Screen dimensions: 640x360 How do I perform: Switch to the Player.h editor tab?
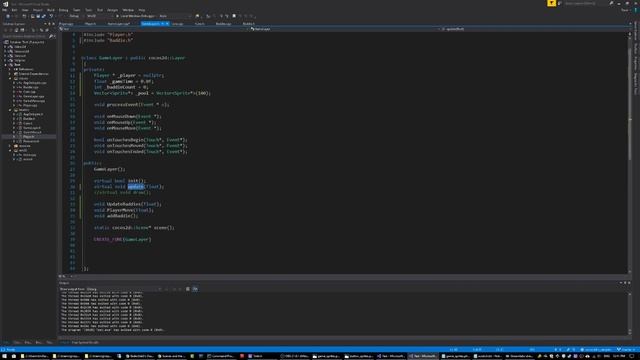click(90, 24)
